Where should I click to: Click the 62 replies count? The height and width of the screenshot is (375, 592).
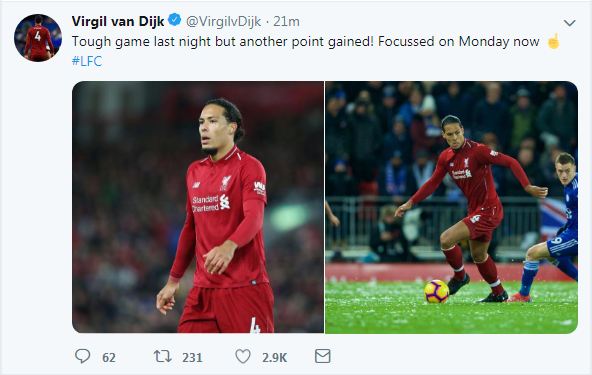pyautogui.click(x=109, y=357)
